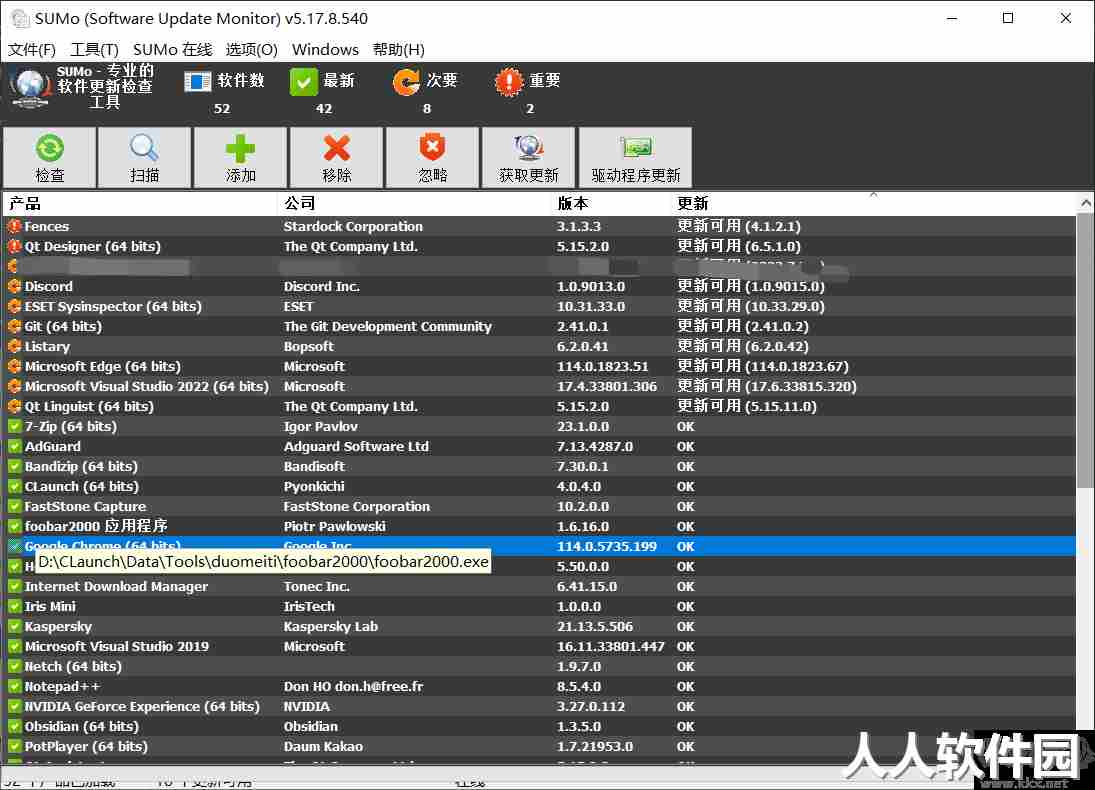Open the 文件(F) menu
The width and height of the screenshot is (1095, 790).
point(31,50)
